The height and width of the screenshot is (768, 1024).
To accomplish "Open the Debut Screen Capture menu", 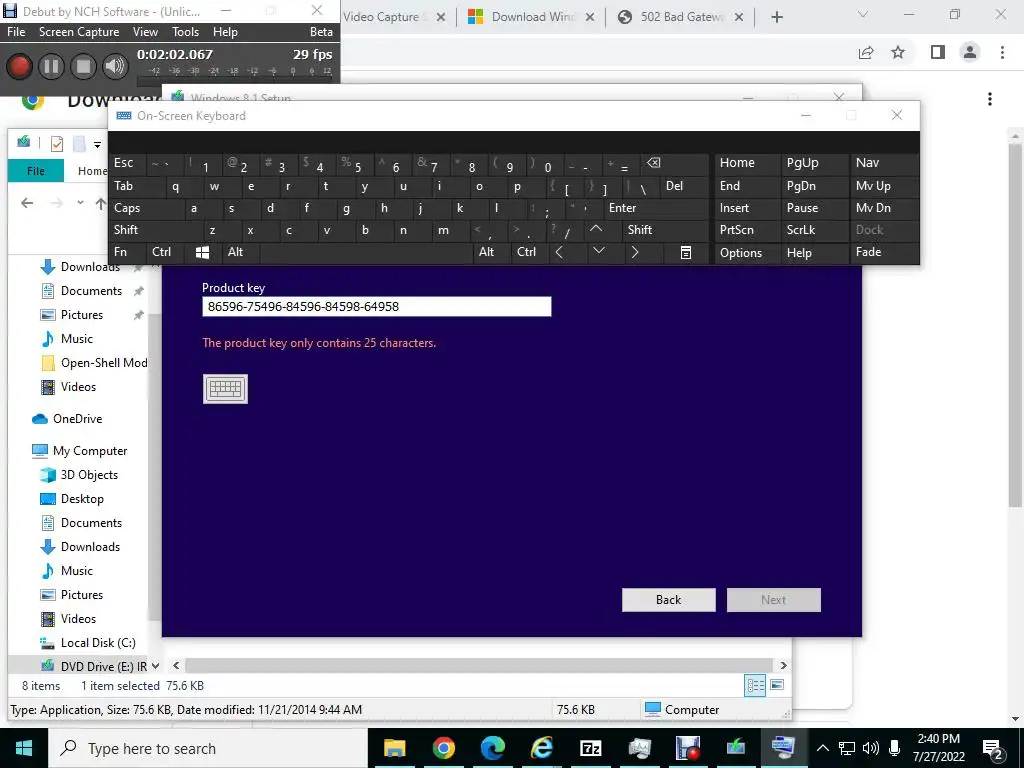I will 79,31.
